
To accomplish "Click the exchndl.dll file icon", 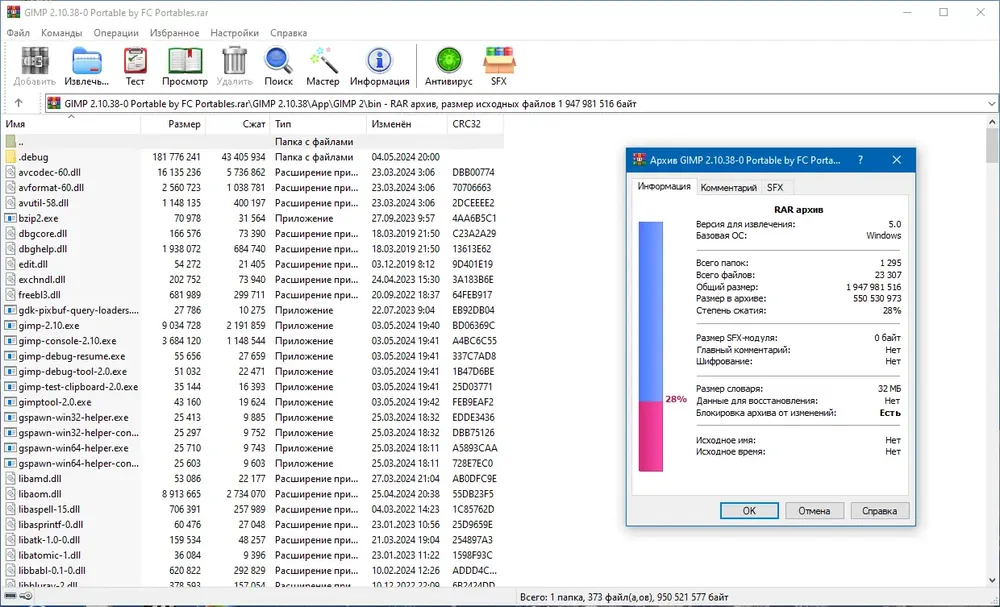I will [x=10, y=279].
